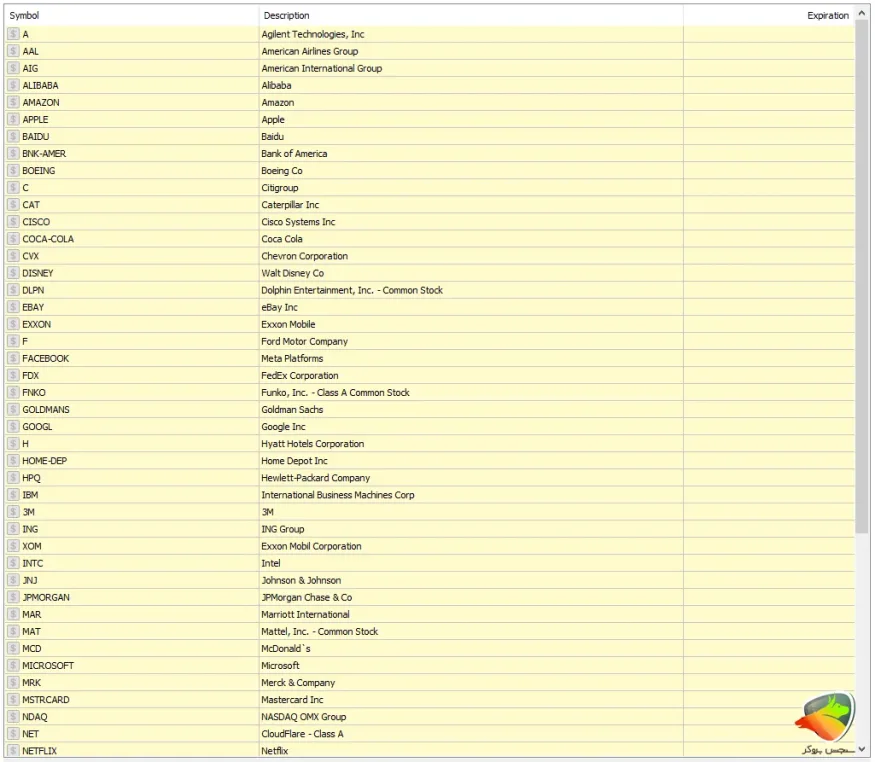Click the dollar icon beside CAT
The image size is (875, 762).
(13, 205)
